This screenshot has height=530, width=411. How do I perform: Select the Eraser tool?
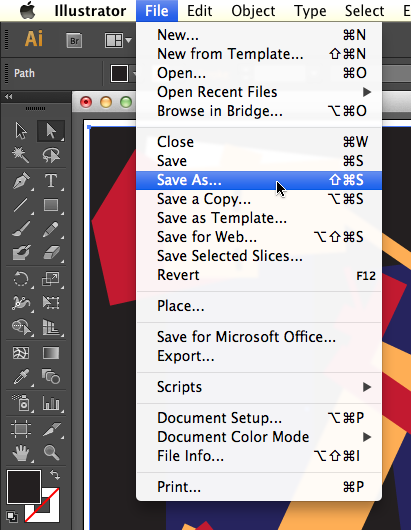coord(51,253)
